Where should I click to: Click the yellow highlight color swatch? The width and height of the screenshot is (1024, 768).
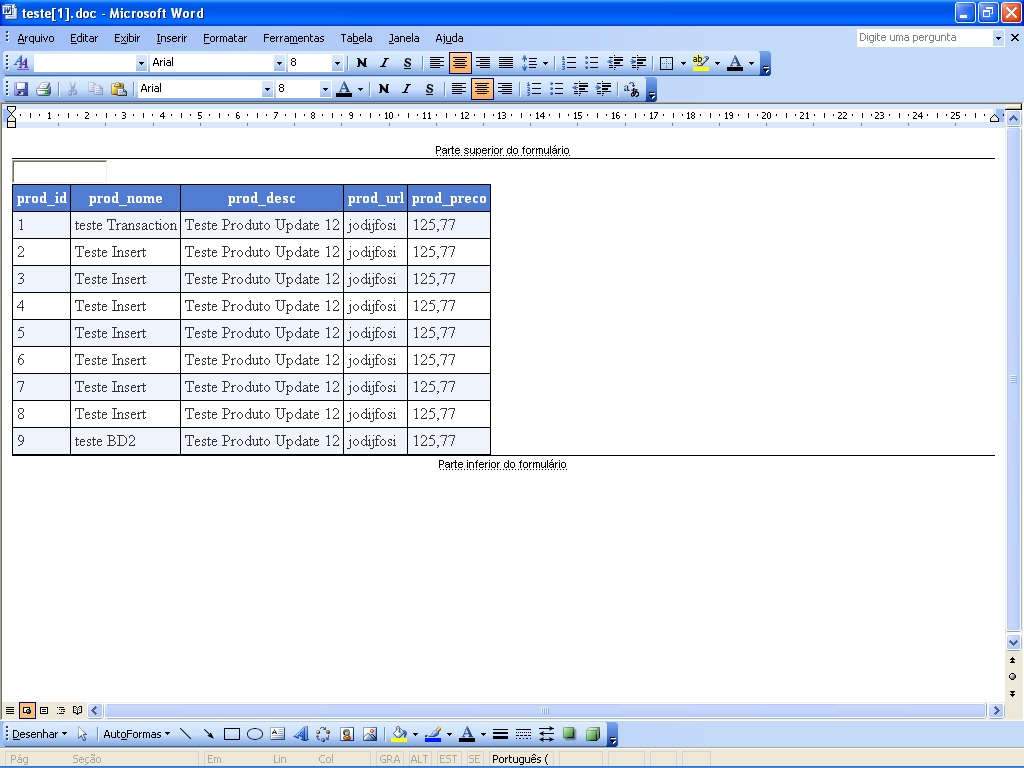tap(700, 63)
